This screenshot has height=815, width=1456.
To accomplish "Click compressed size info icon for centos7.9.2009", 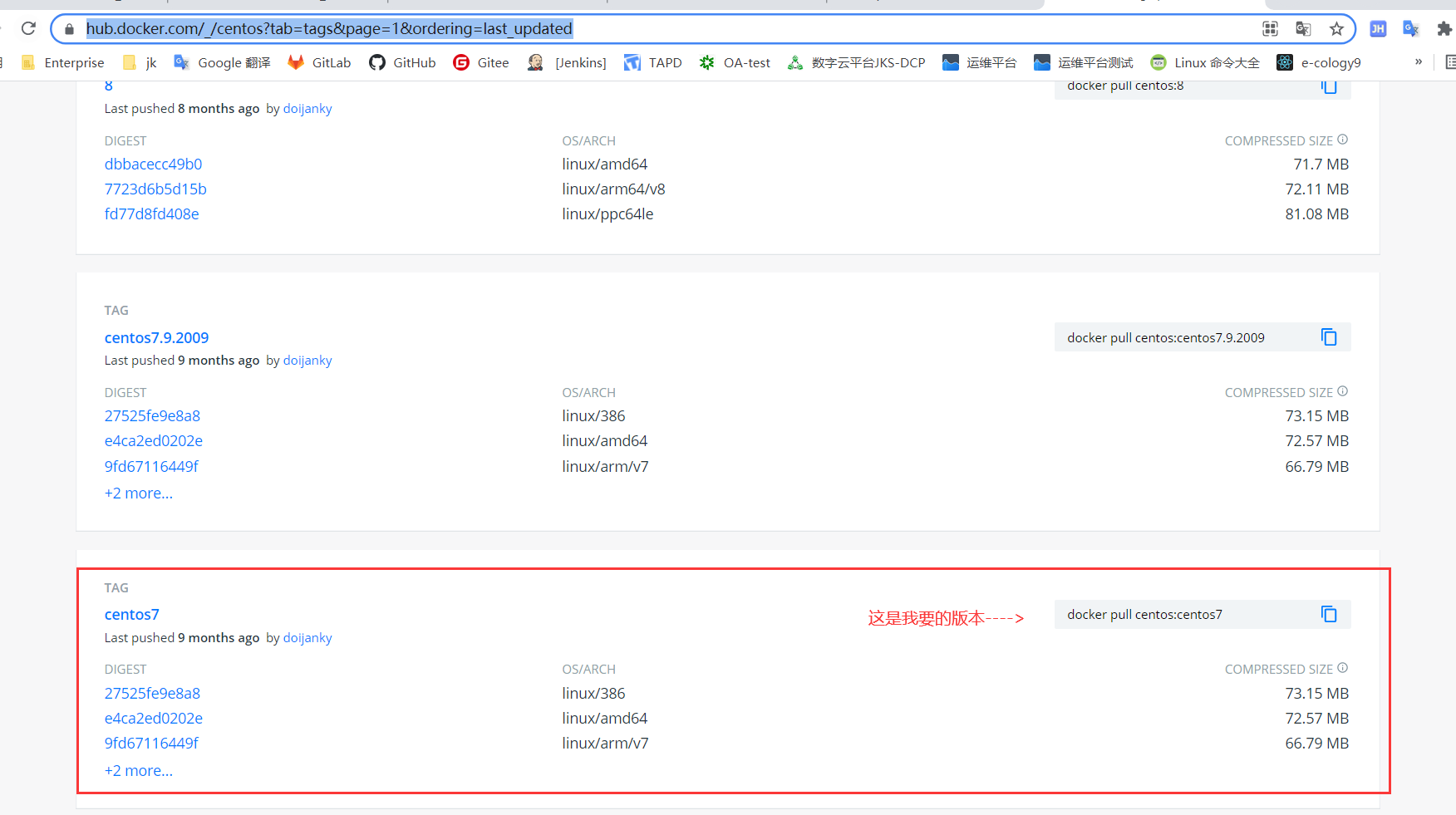I will pos(1342,391).
